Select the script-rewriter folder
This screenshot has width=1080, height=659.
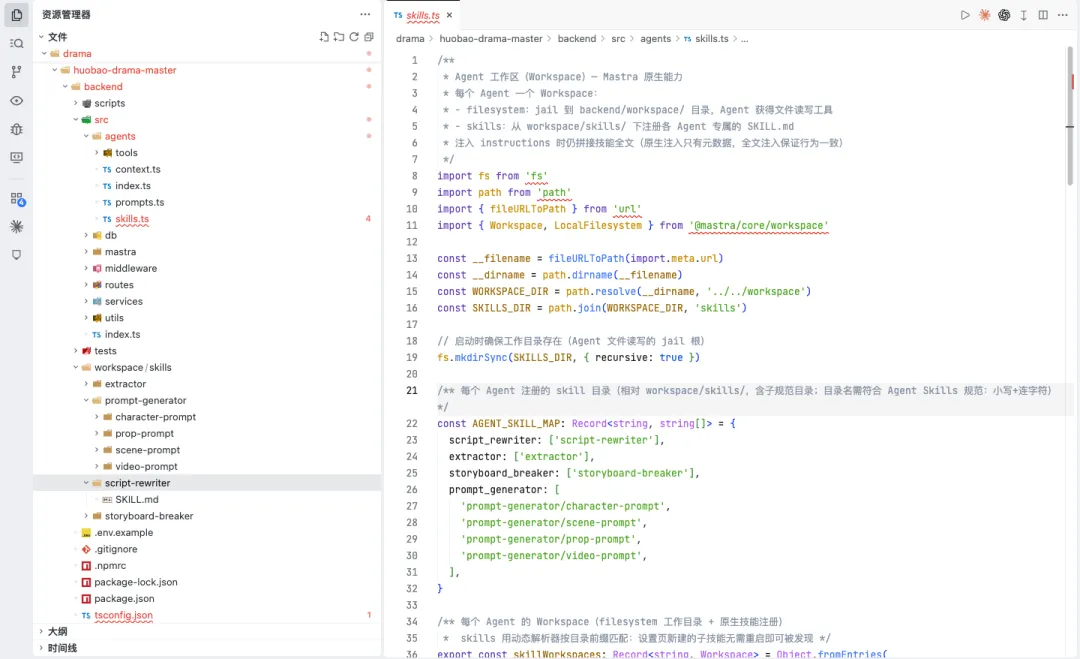(x=207, y=483)
